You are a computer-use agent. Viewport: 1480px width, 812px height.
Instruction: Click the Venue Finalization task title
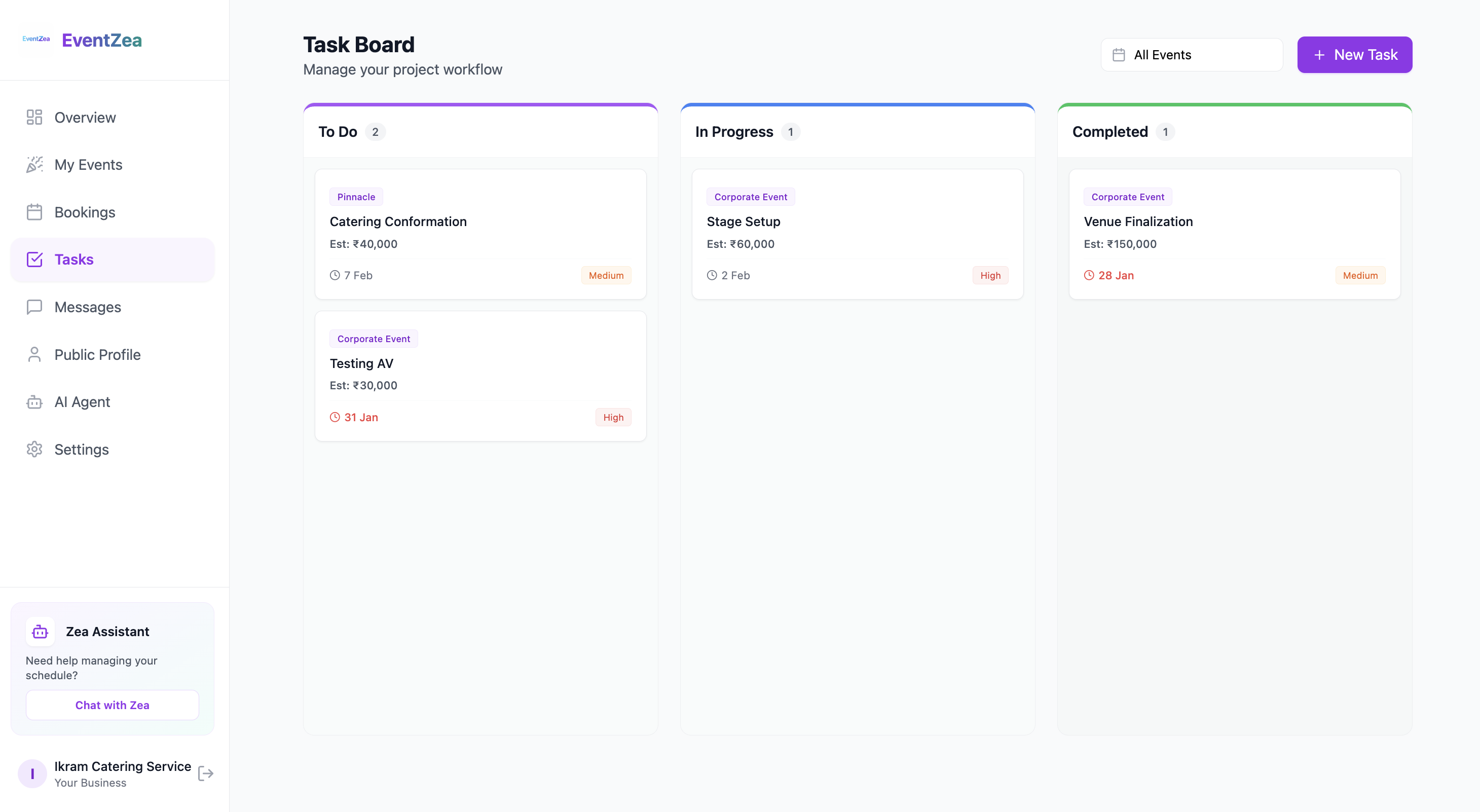1137,221
